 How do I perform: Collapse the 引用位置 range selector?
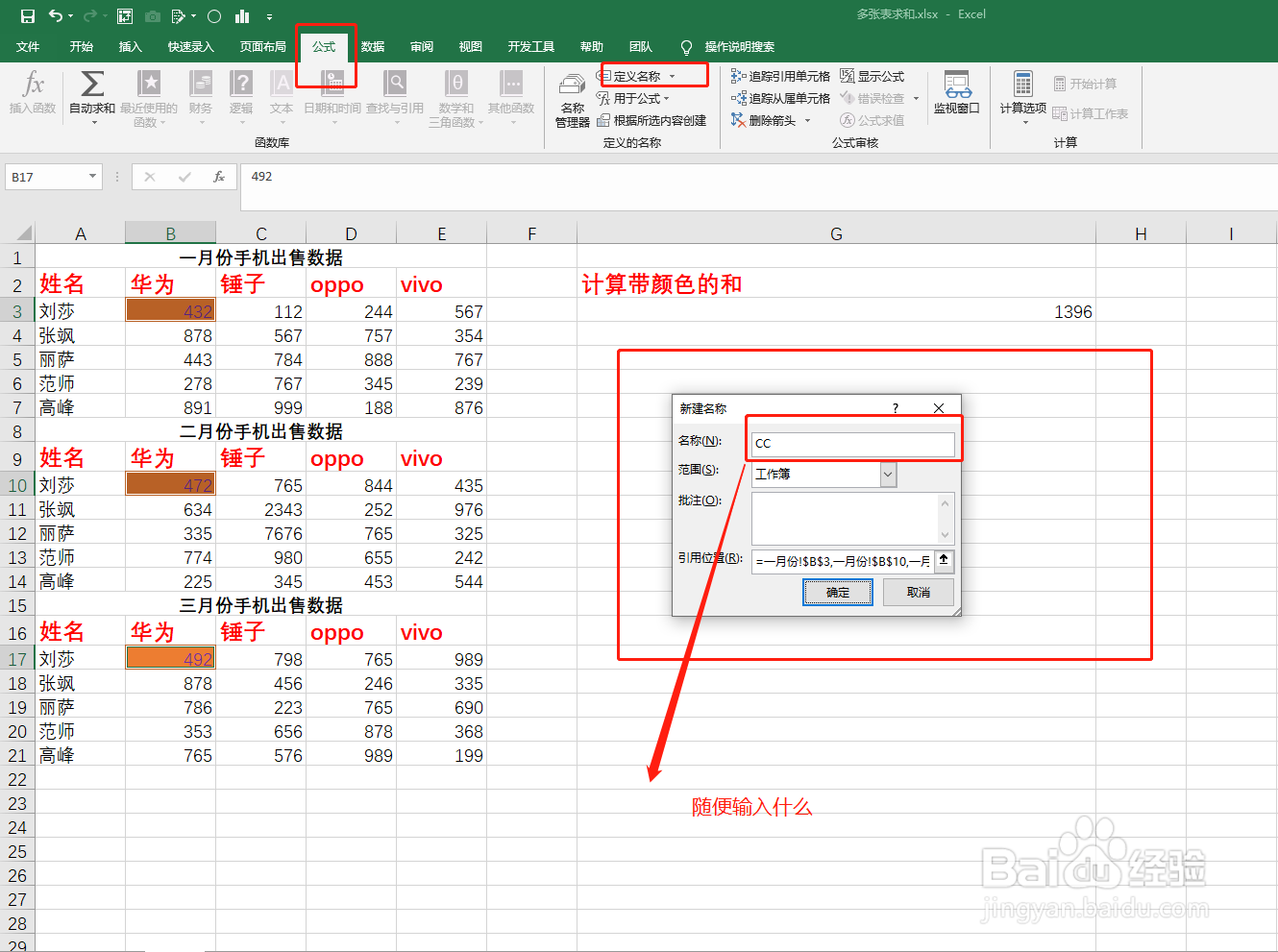click(943, 560)
